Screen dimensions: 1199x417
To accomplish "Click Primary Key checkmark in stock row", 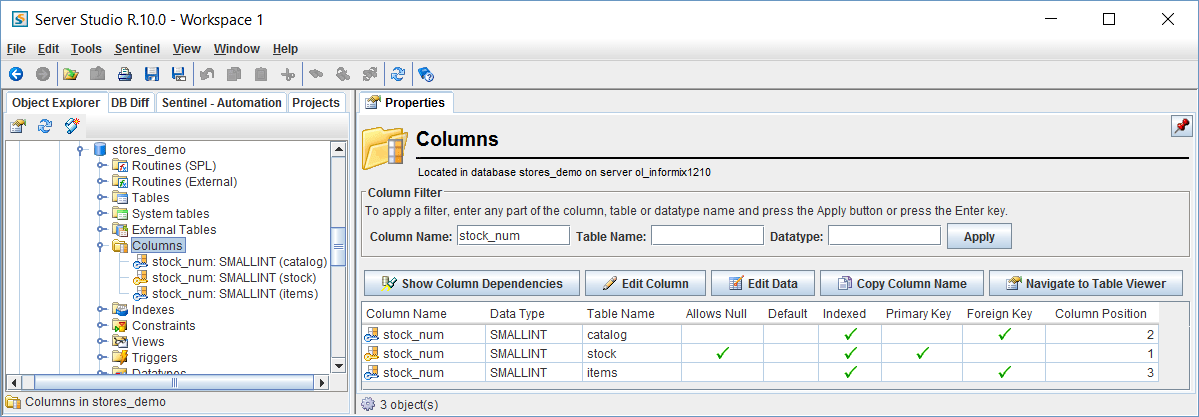I will coord(922,353).
